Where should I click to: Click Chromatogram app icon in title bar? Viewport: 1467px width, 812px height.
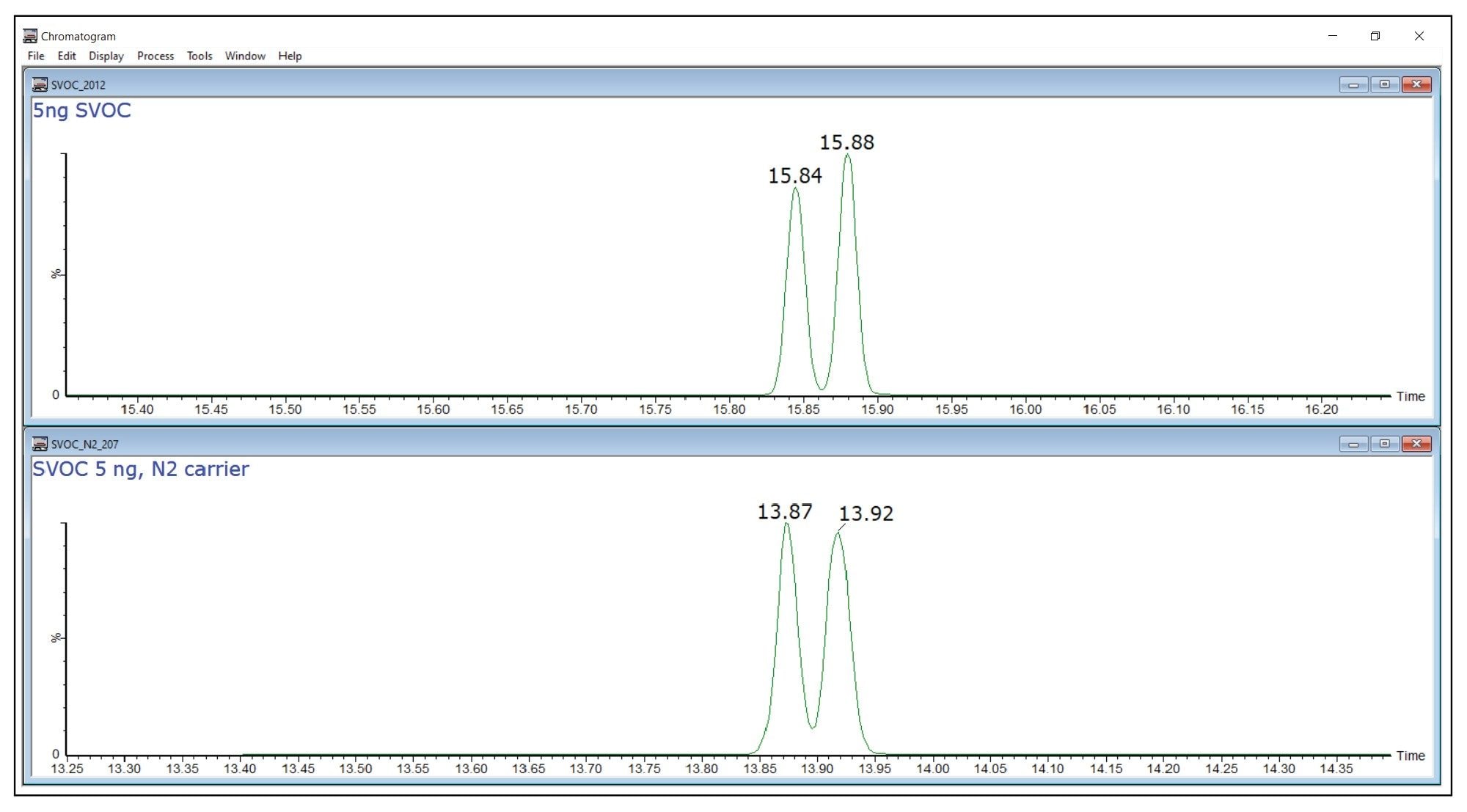(30, 36)
